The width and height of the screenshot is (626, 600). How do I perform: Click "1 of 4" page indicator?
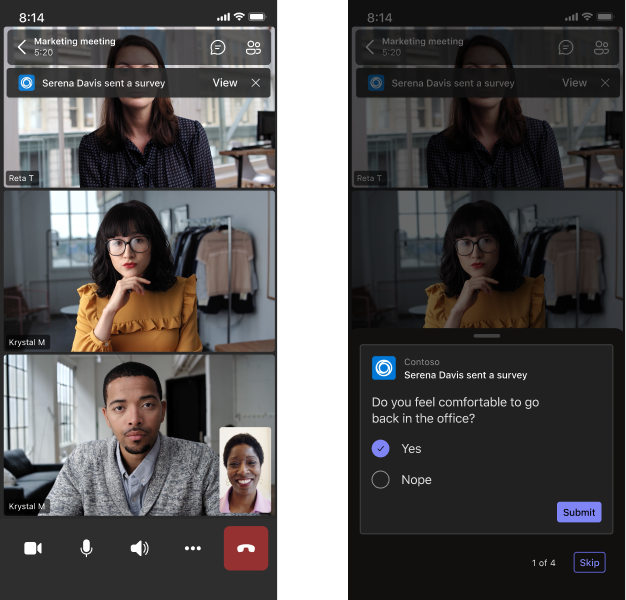(x=543, y=563)
